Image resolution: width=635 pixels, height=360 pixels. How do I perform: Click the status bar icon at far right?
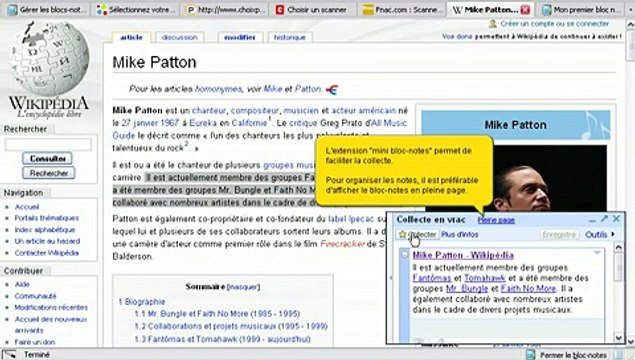coord(618,355)
